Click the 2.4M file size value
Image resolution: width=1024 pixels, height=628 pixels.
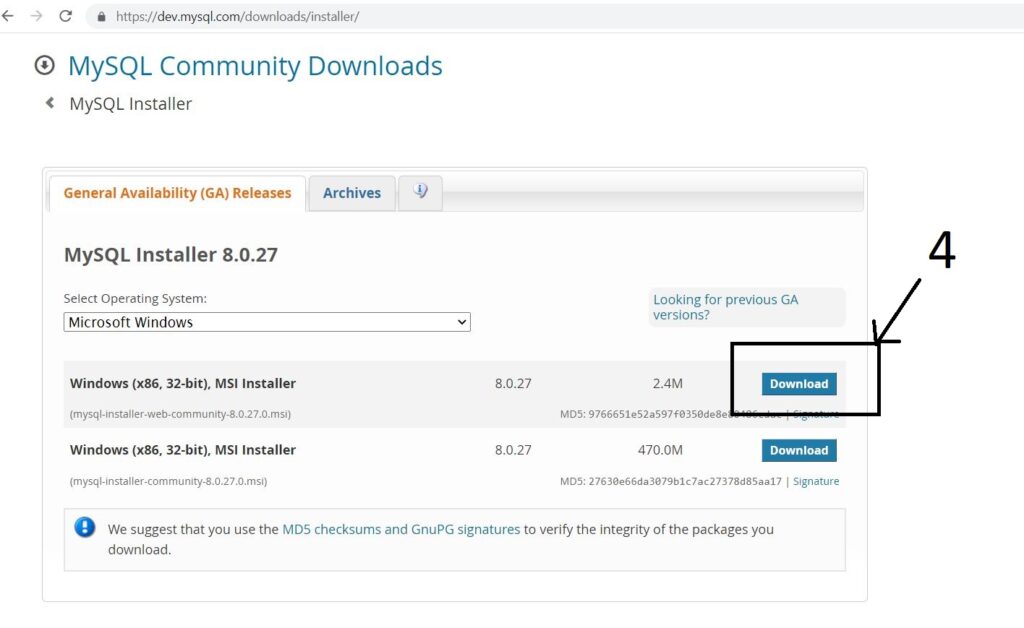tap(667, 383)
